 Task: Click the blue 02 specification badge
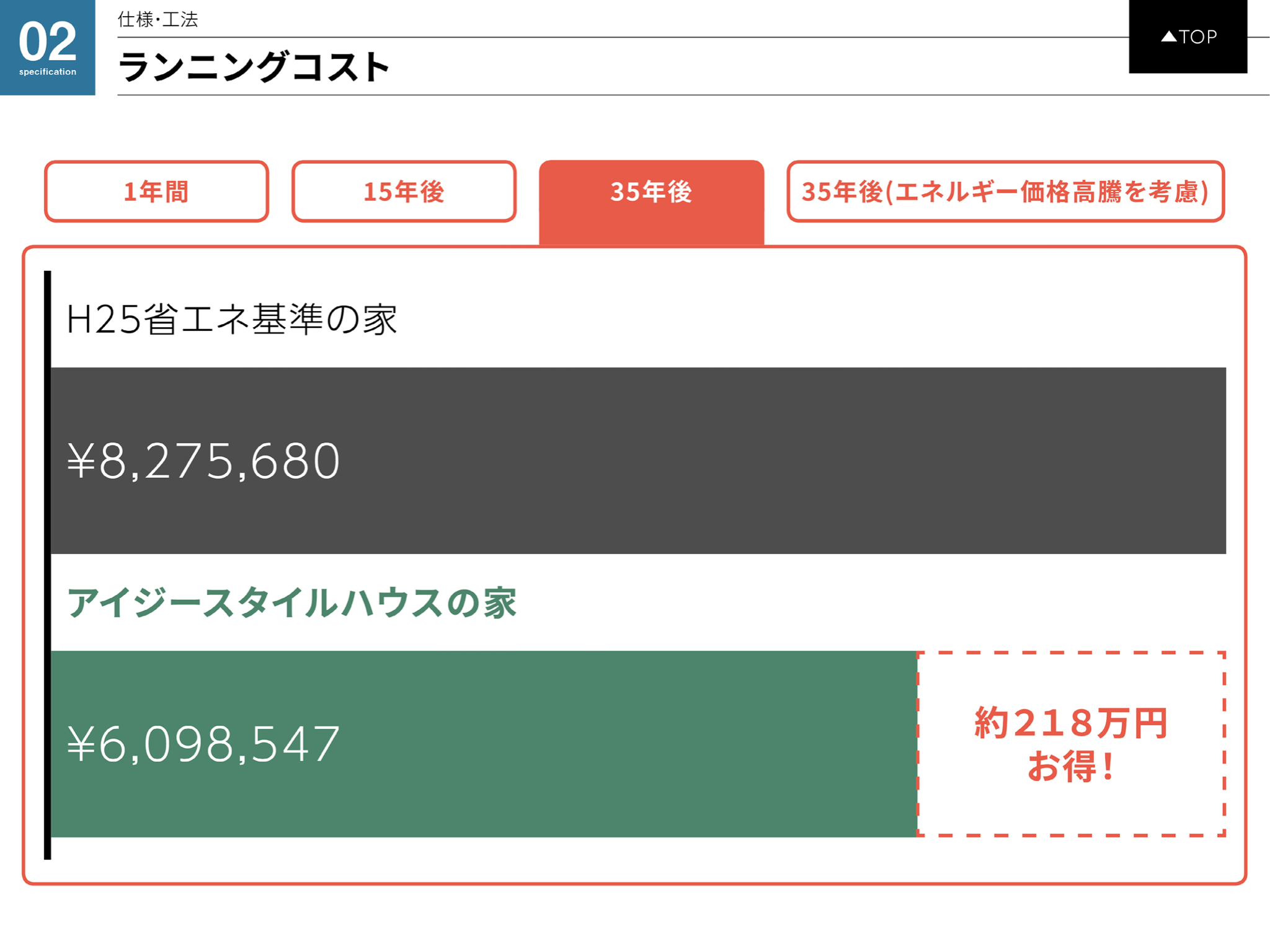tap(48, 48)
